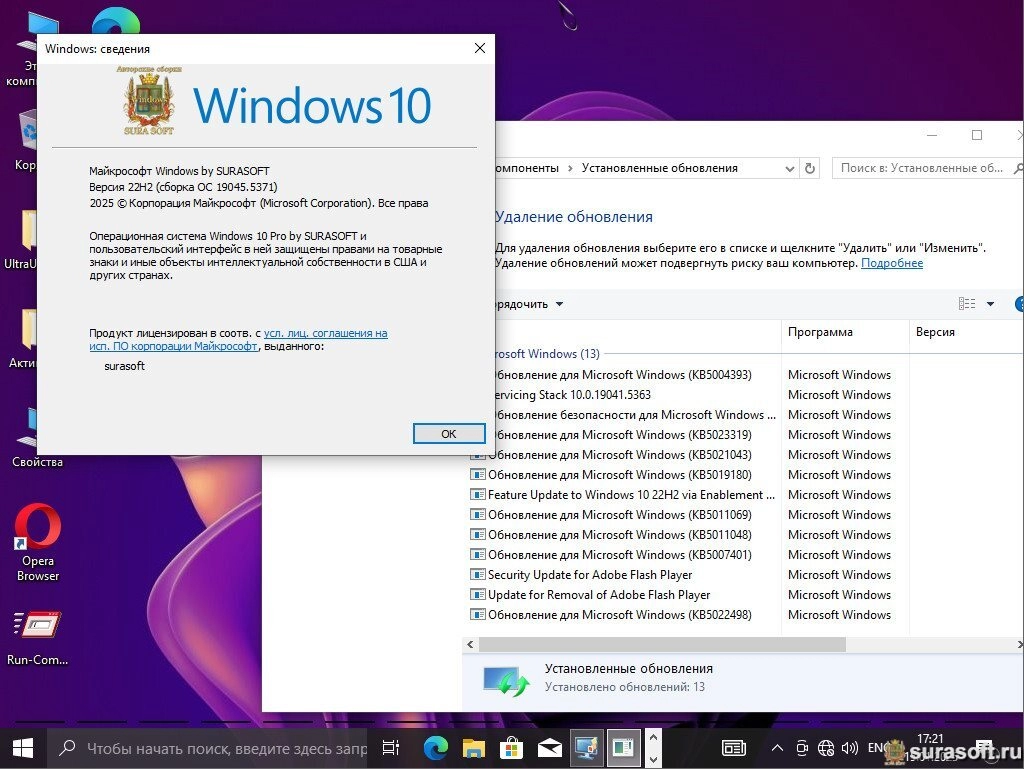Open File Explorer from the taskbar
Screen dimensions: 1024x769
473,747
